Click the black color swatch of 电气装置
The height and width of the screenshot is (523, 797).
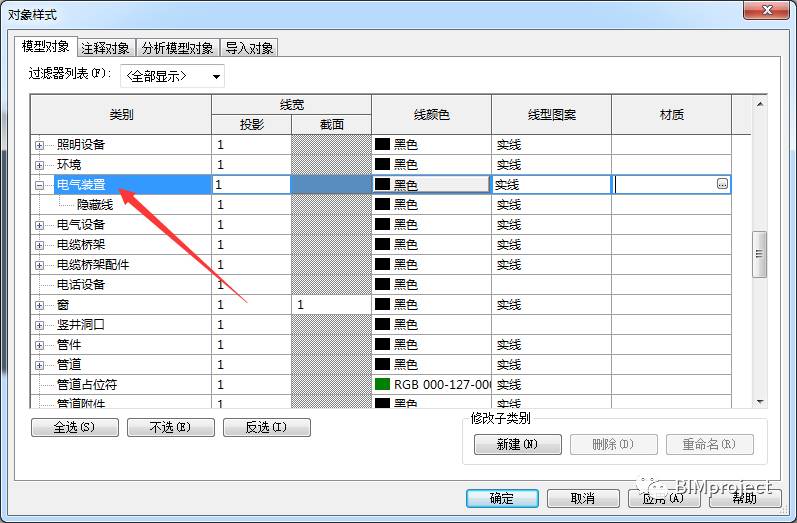382,184
